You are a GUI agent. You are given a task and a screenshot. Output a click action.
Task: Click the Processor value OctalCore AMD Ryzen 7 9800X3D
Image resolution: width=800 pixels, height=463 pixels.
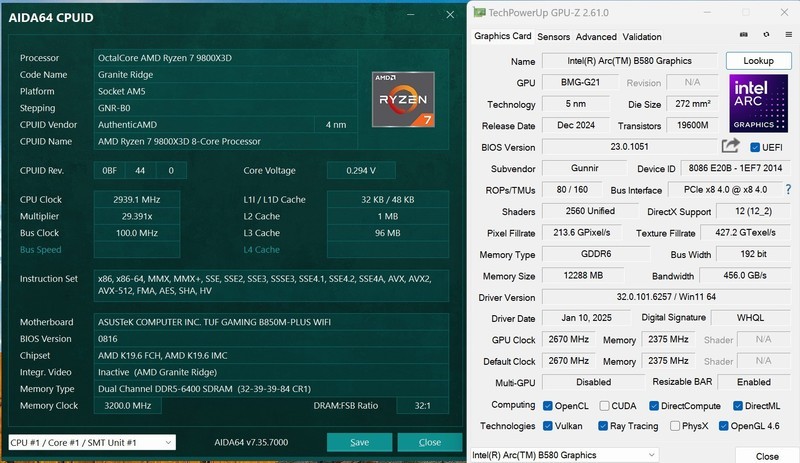pyautogui.click(x=224, y=58)
